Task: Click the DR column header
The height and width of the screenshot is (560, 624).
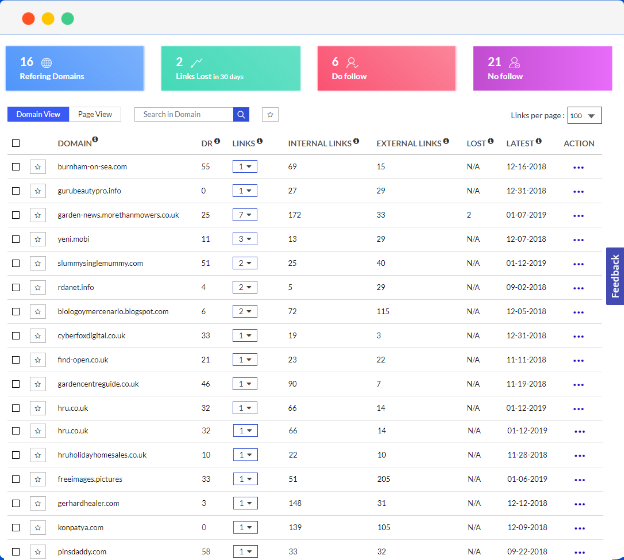Action: click(207, 144)
